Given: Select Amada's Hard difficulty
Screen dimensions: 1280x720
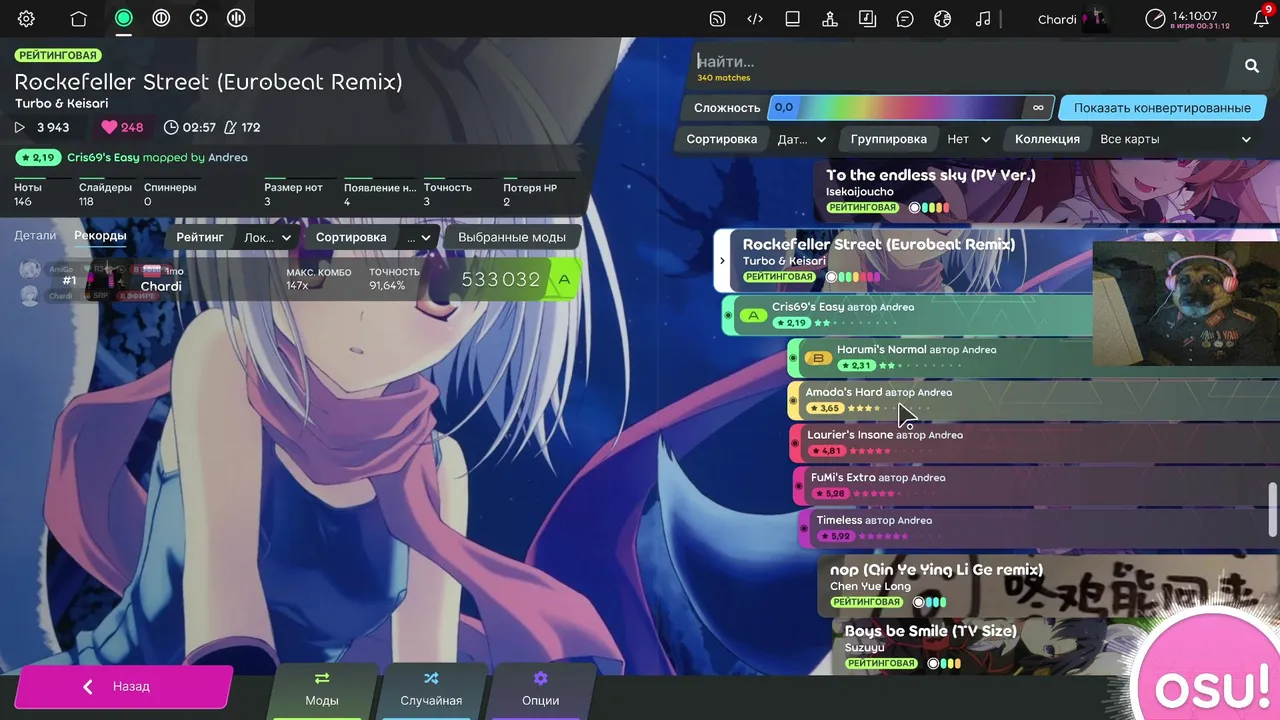Looking at the screenshot, I should (x=1032, y=400).
